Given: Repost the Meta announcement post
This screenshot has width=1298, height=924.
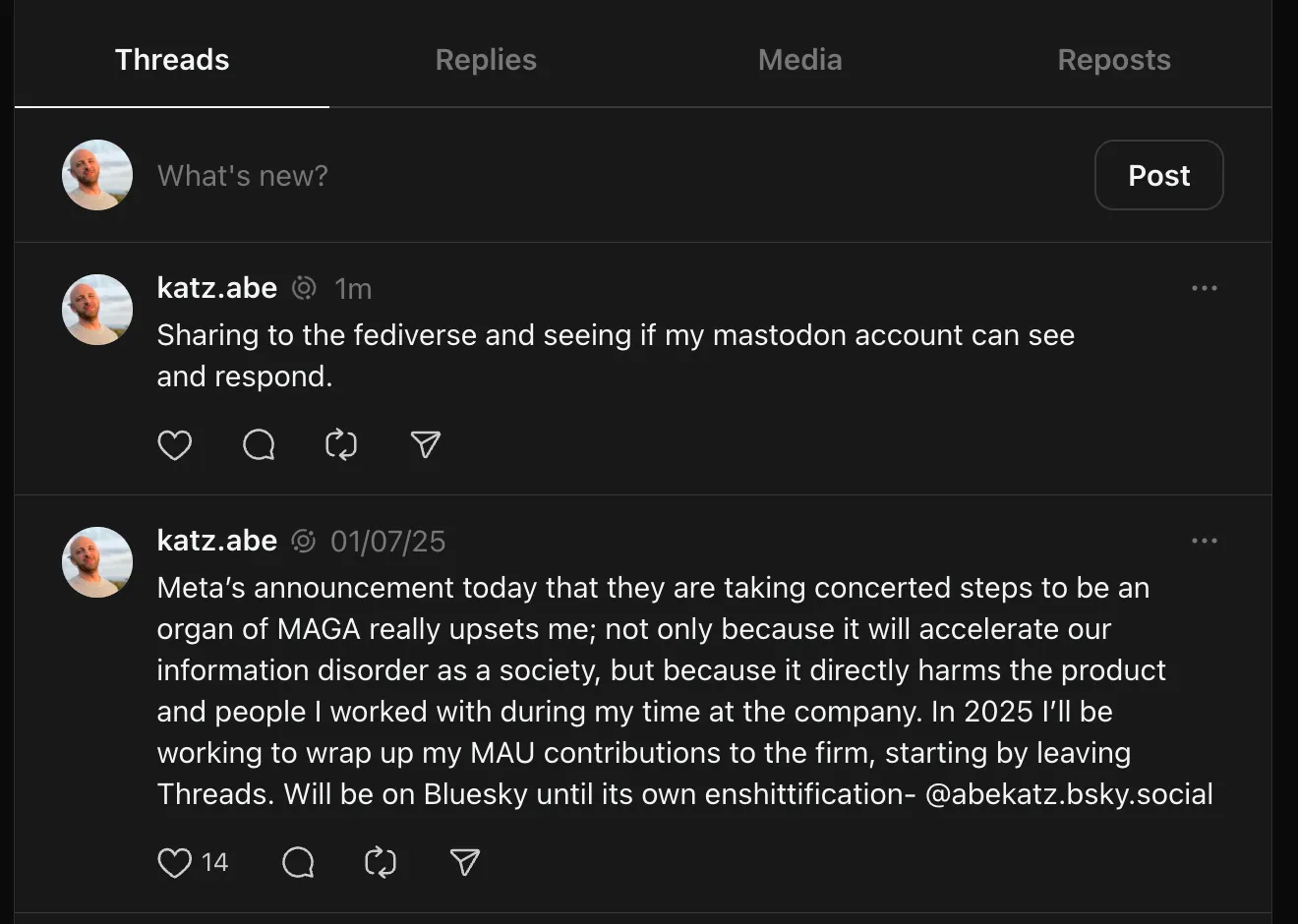Looking at the screenshot, I should point(381,863).
